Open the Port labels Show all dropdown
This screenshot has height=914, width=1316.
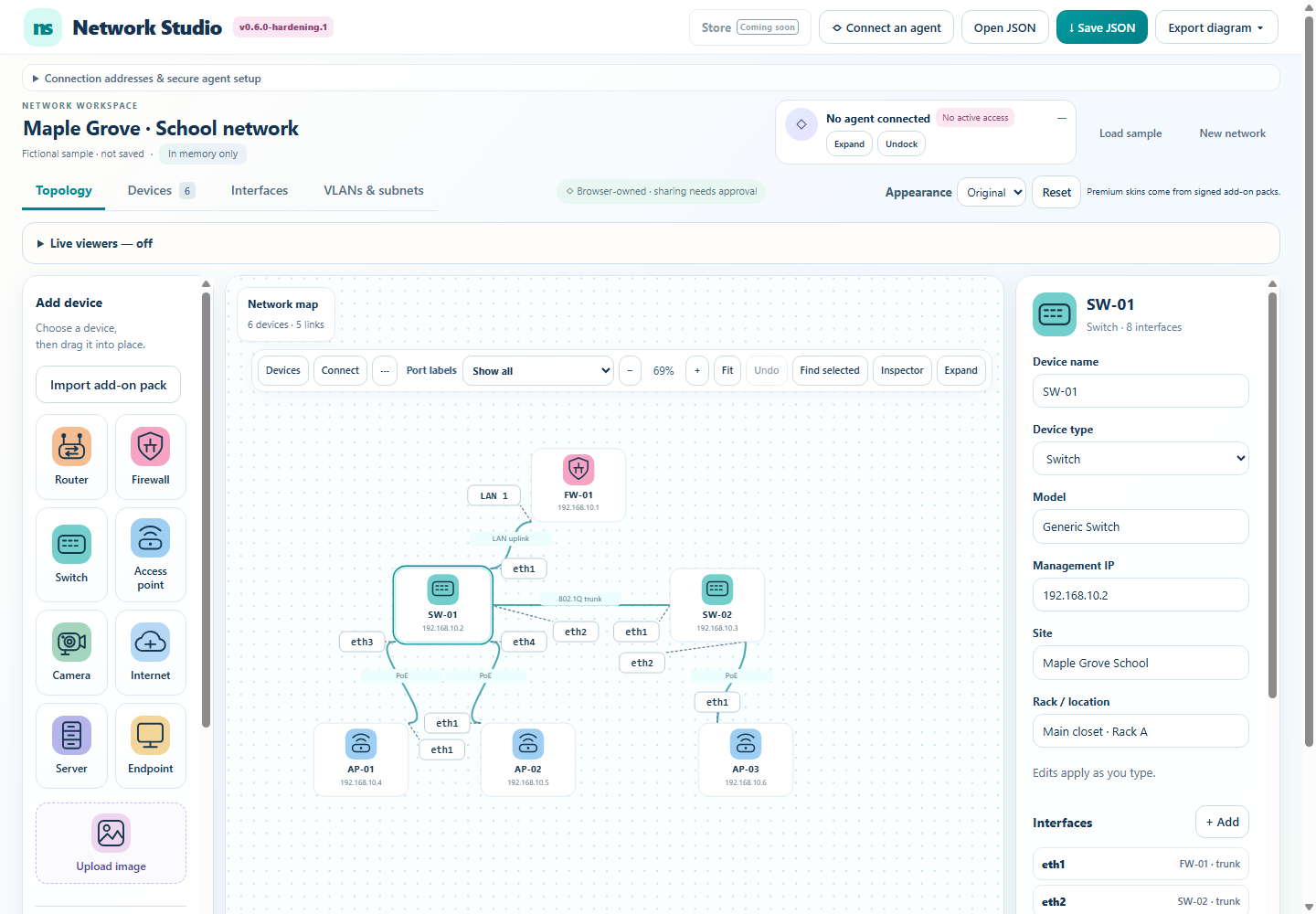[x=537, y=370]
